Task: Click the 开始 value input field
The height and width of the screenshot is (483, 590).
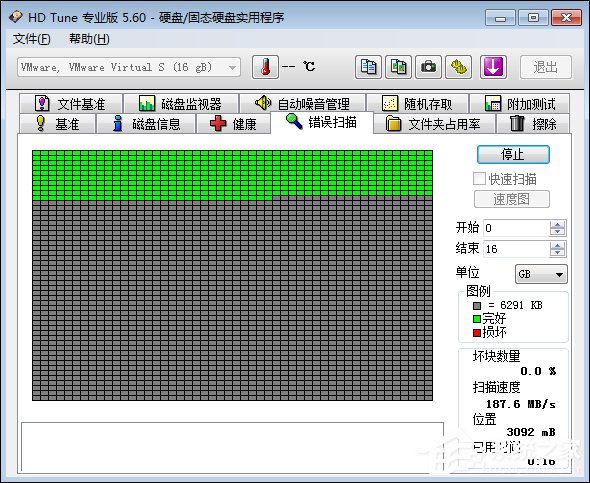Action: tap(517, 228)
